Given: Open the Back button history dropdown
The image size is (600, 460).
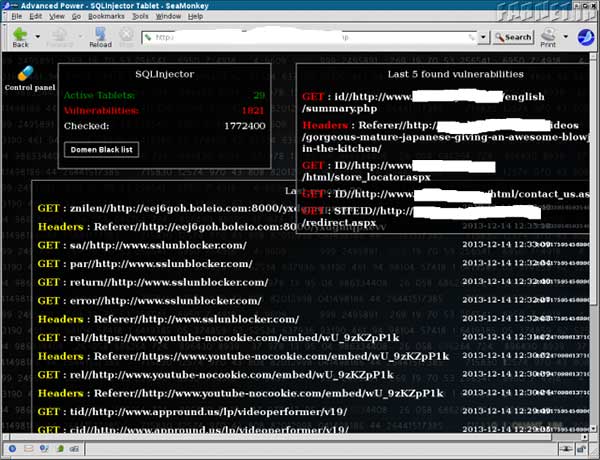Looking at the screenshot, I should (x=38, y=37).
